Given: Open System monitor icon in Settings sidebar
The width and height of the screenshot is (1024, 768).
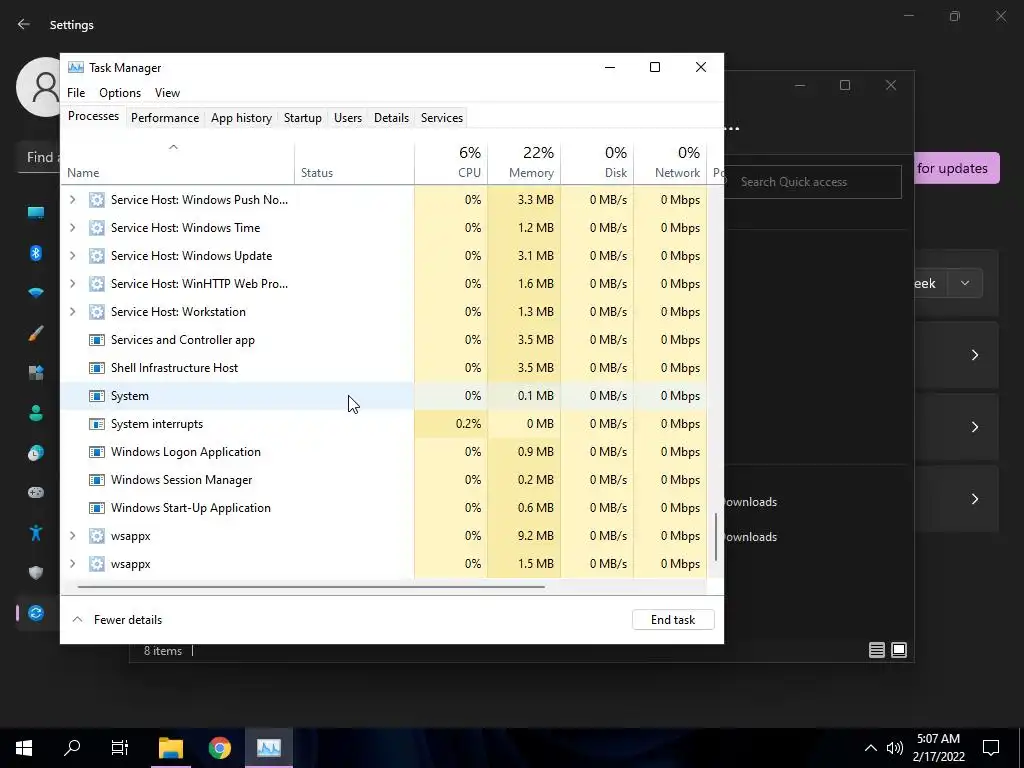Looking at the screenshot, I should [36, 213].
